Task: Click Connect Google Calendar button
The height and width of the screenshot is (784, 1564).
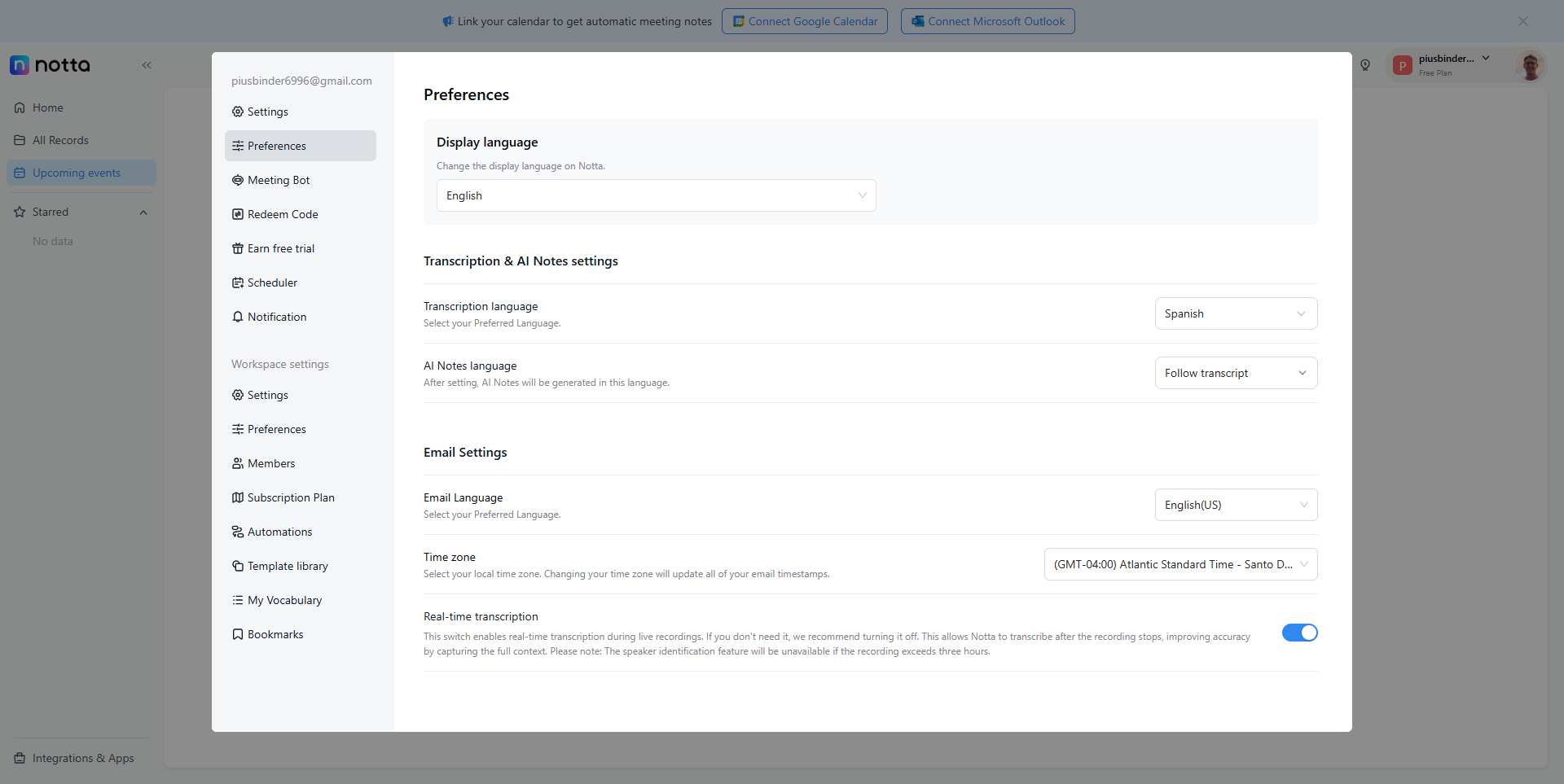Action: [x=805, y=21]
